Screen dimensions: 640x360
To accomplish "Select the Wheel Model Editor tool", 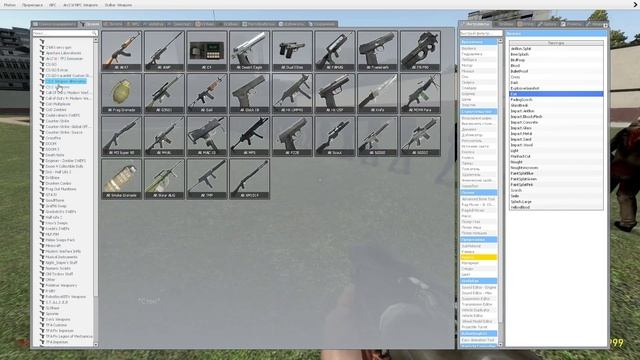I will click(478, 322).
